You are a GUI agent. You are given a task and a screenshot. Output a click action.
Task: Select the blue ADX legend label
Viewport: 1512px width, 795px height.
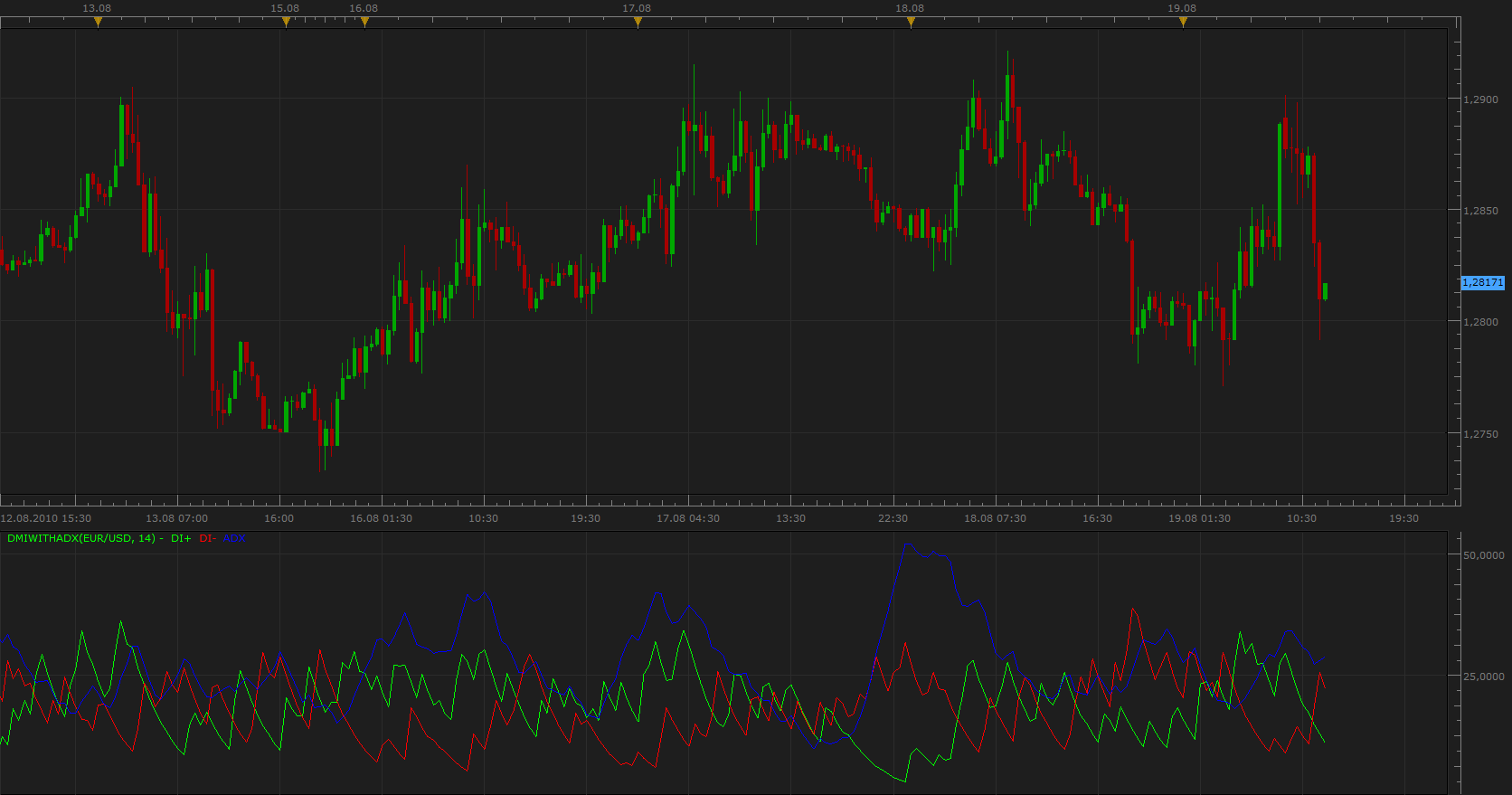233,538
